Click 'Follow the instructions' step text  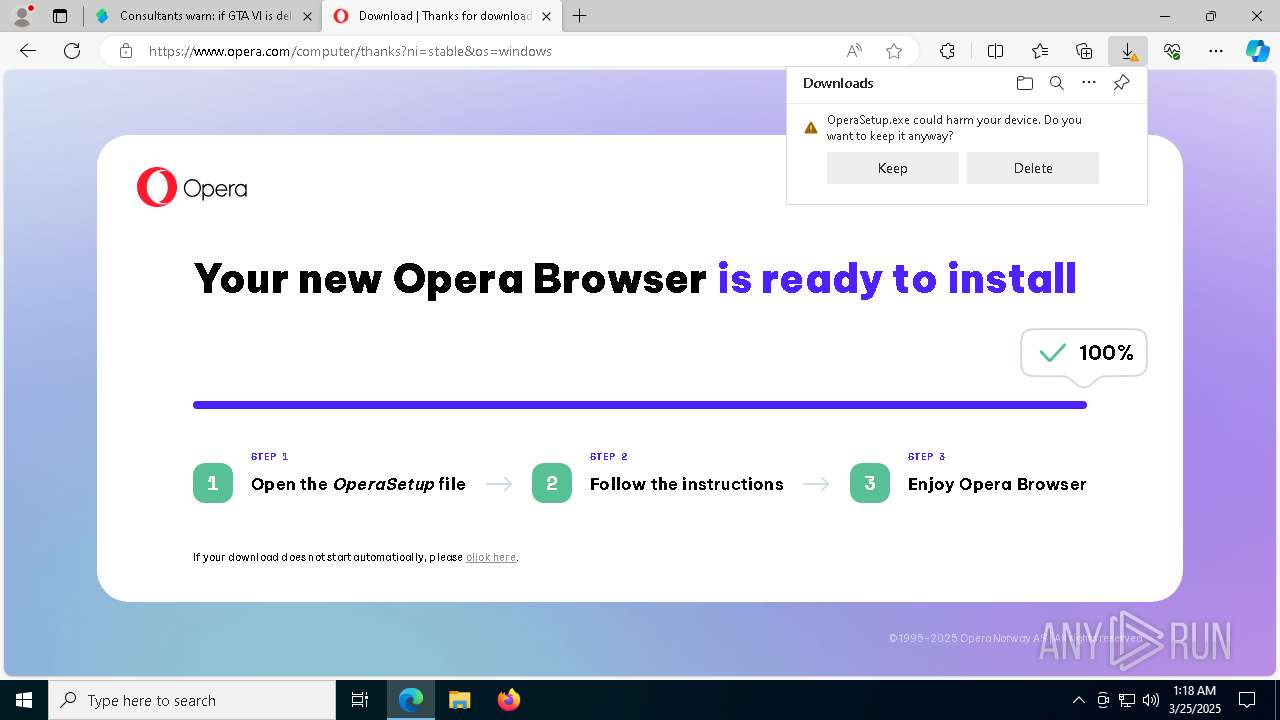point(686,484)
